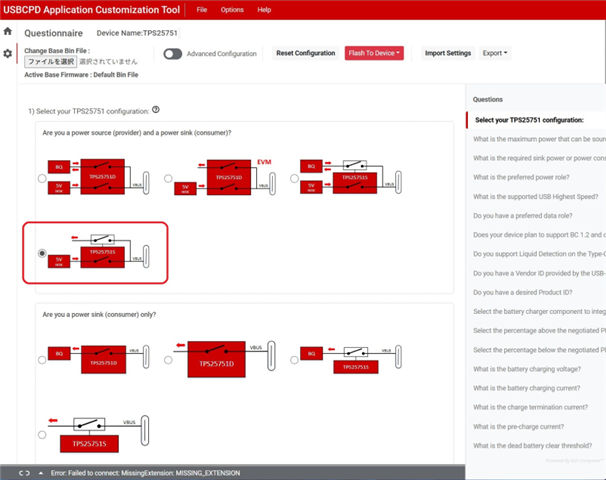
Task: Jump to Vendor ID question
Action: [x=539, y=273]
